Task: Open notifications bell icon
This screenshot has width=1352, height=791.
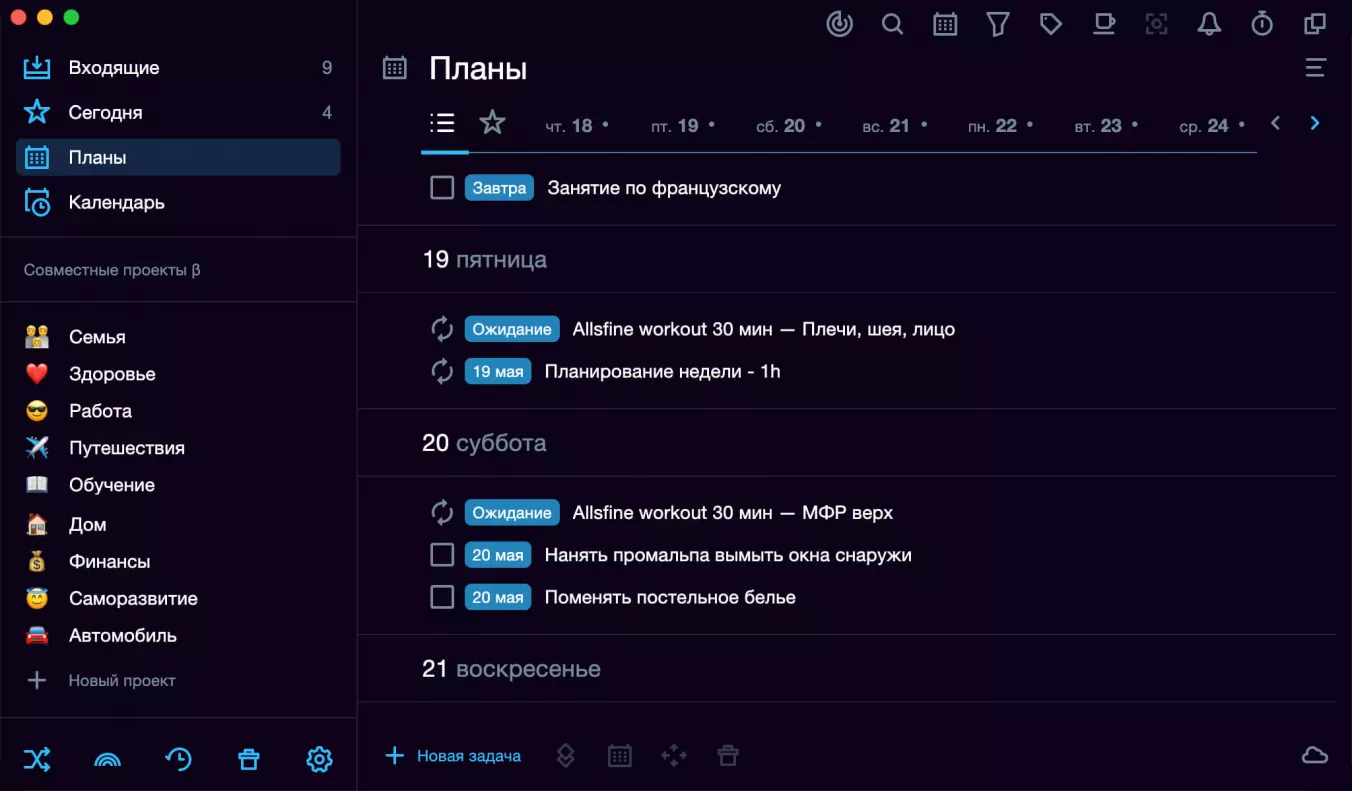Action: pyautogui.click(x=1210, y=24)
